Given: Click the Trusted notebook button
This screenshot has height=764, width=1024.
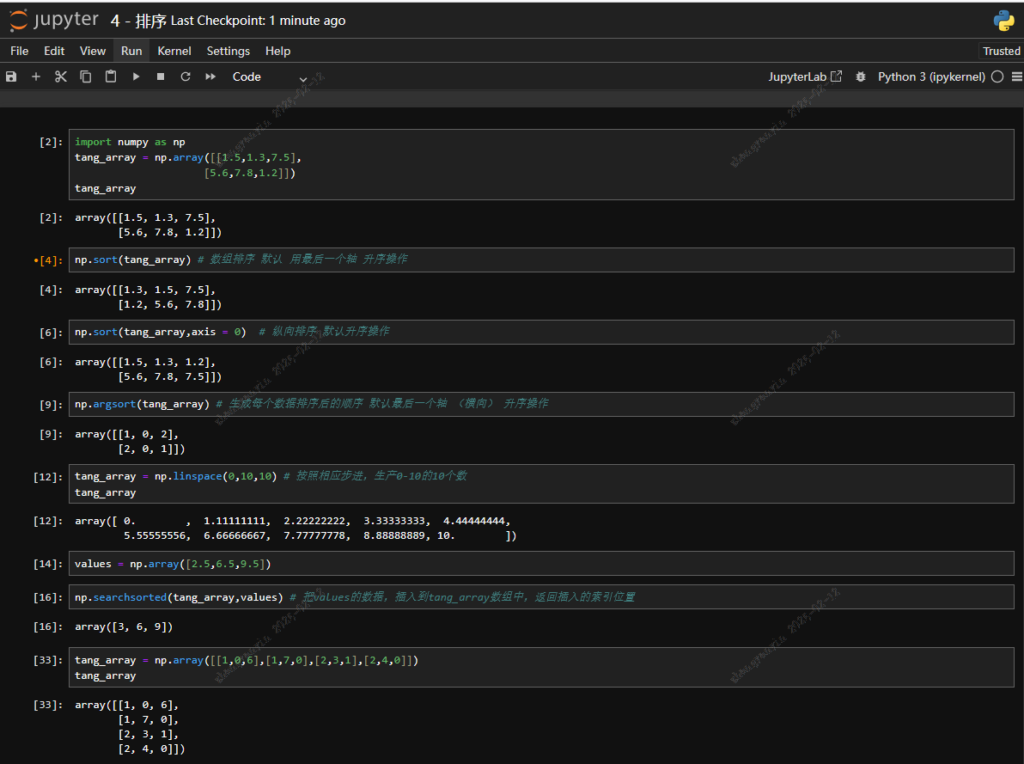Looking at the screenshot, I should tap(1001, 51).
